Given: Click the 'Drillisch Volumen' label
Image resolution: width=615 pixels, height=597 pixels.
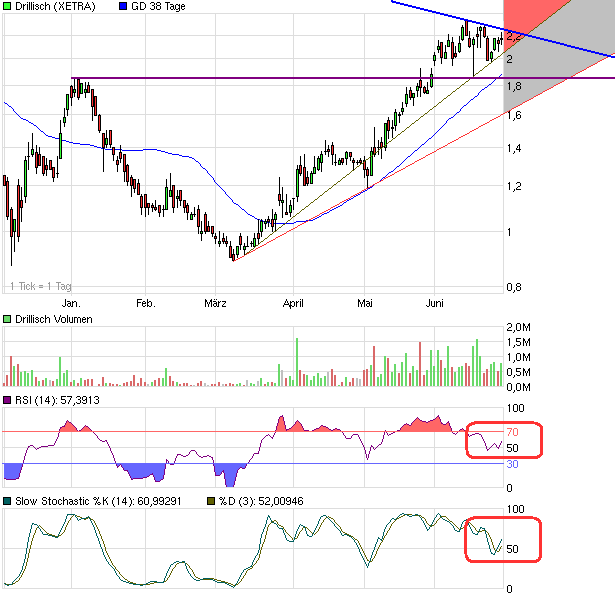Looking at the screenshot, I should (x=54, y=319).
